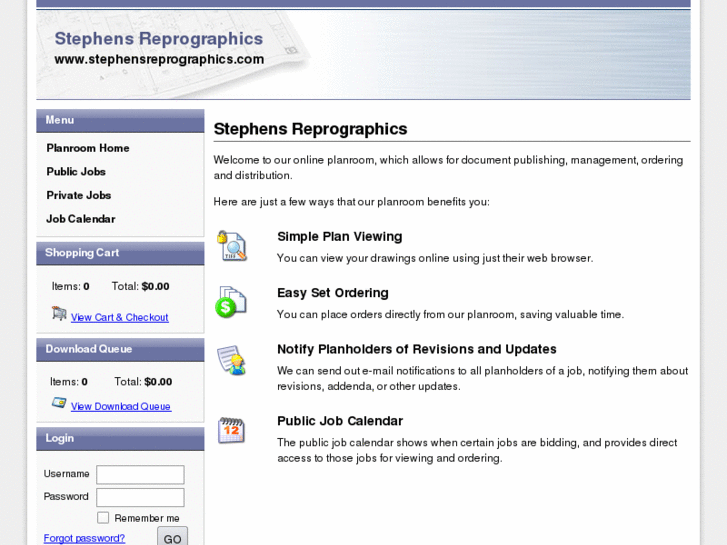Open View Download Queue link
Viewport: 727px width, 545px height.
pos(121,406)
